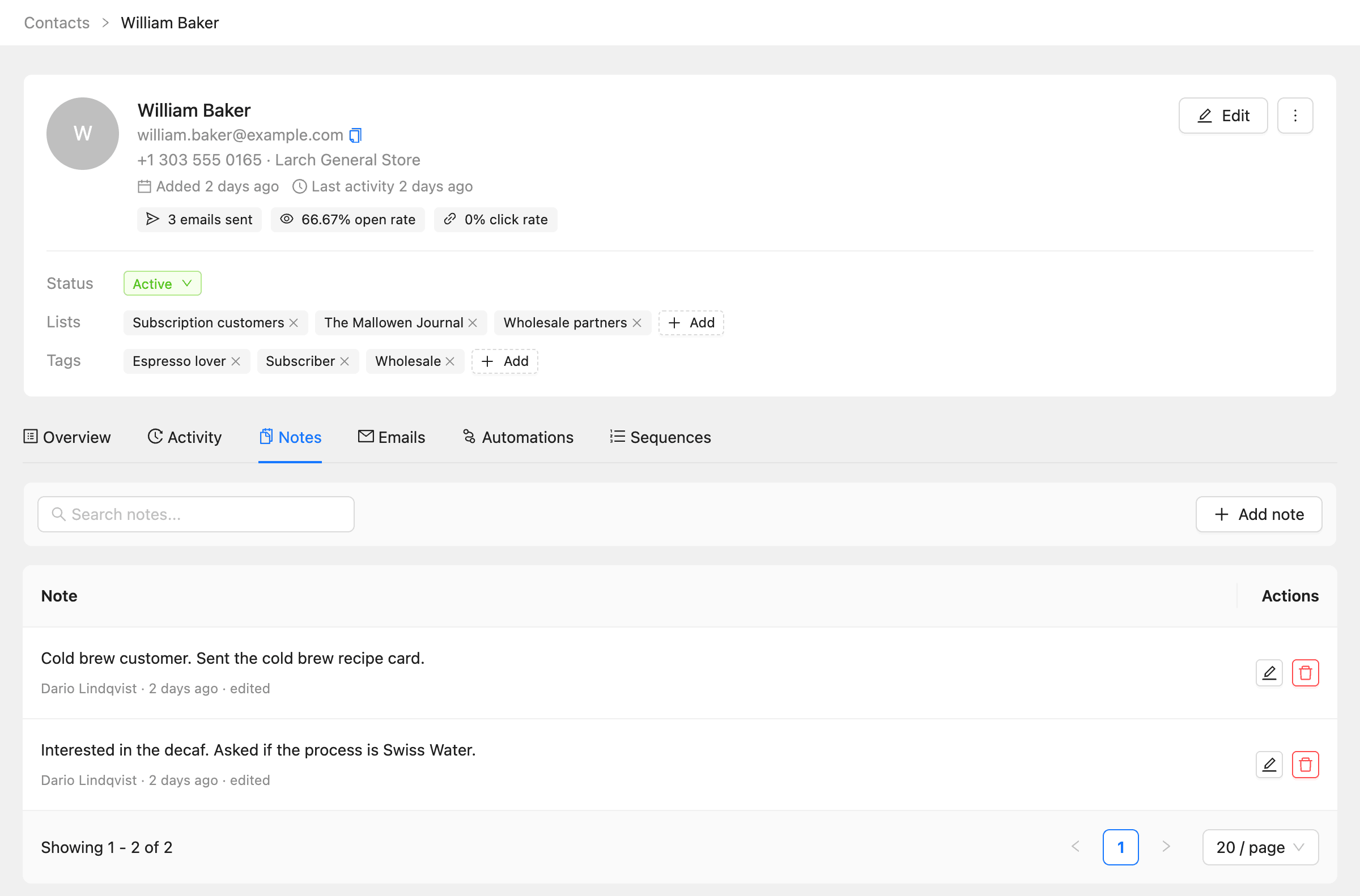Go to previous page arrow
The image size is (1360, 896).
[x=1076, y=847]
